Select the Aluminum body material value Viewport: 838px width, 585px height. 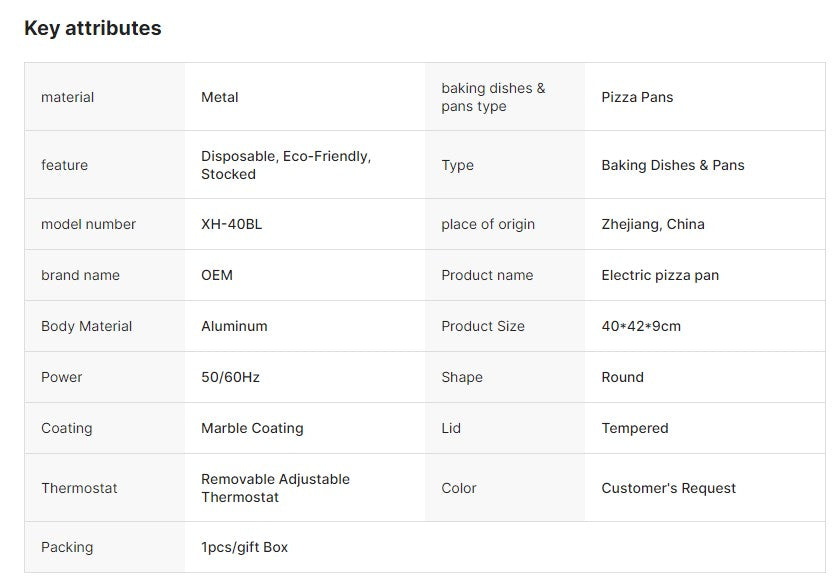234,326
